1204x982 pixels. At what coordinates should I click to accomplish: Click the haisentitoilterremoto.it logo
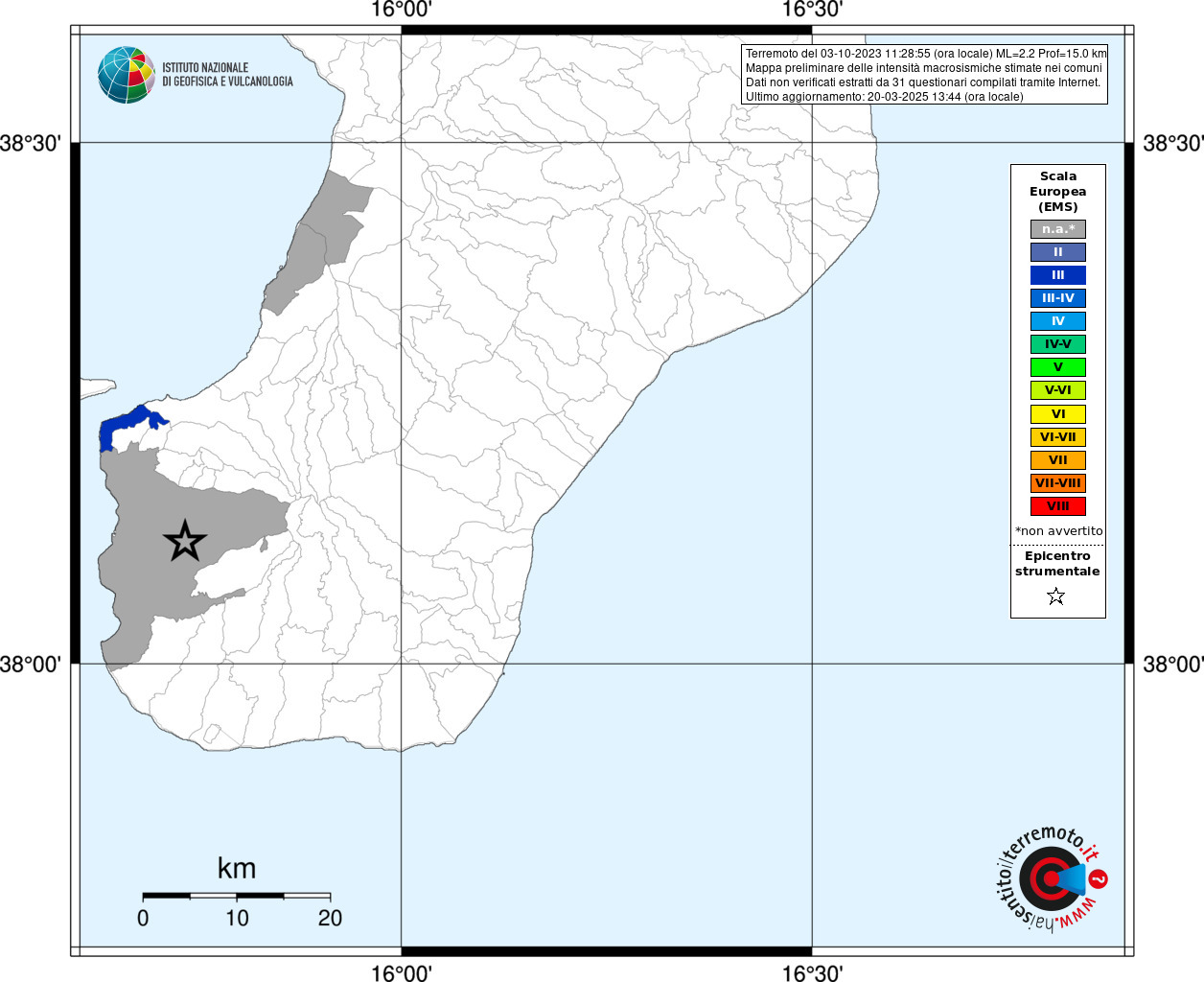(x=1052, y=879)
